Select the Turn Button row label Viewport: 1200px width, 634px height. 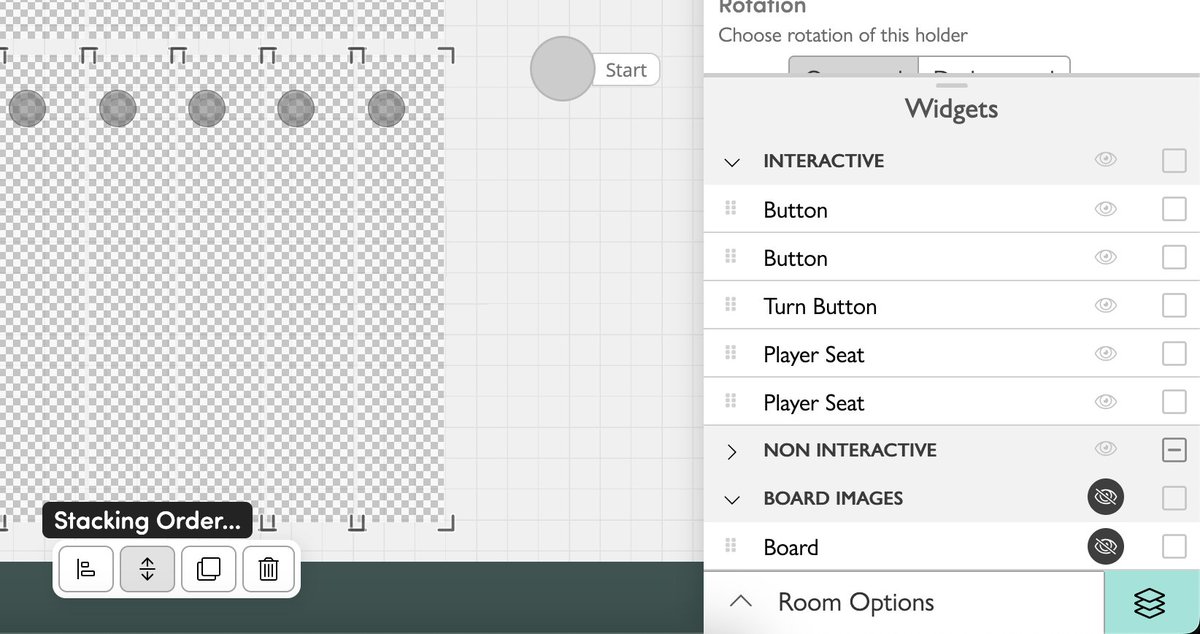(820, 306)
